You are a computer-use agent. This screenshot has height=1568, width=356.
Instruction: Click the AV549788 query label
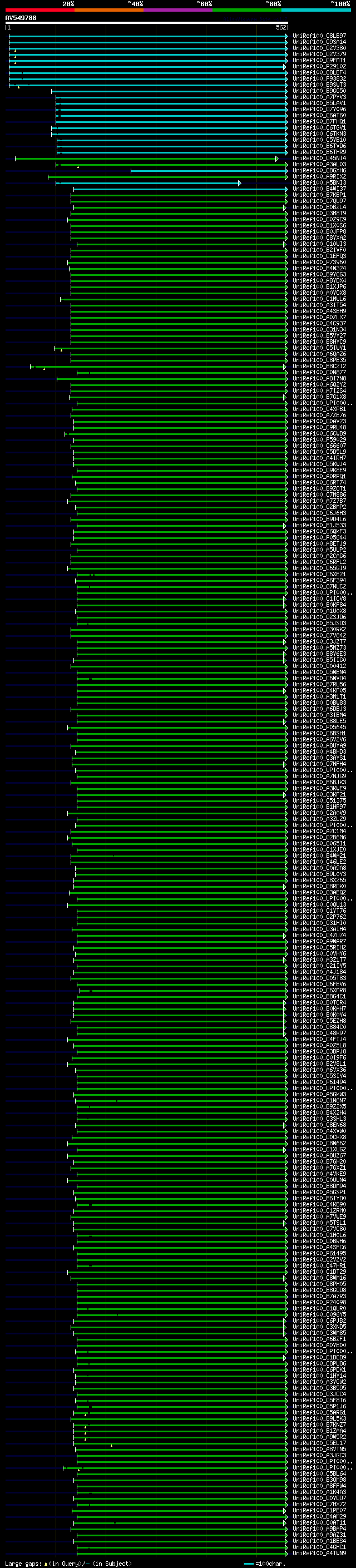tap(21, 18)
